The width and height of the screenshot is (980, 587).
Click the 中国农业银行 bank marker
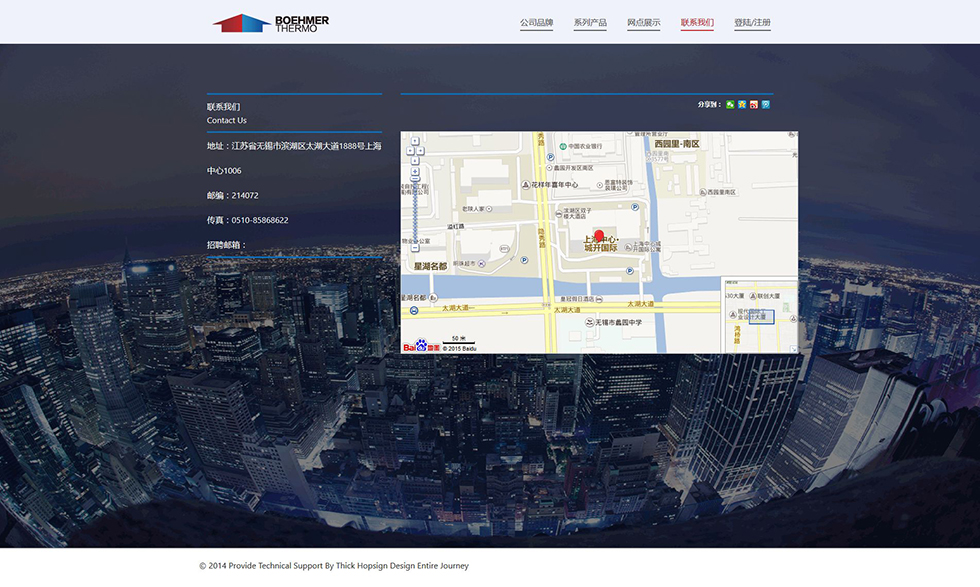[562, 146]
